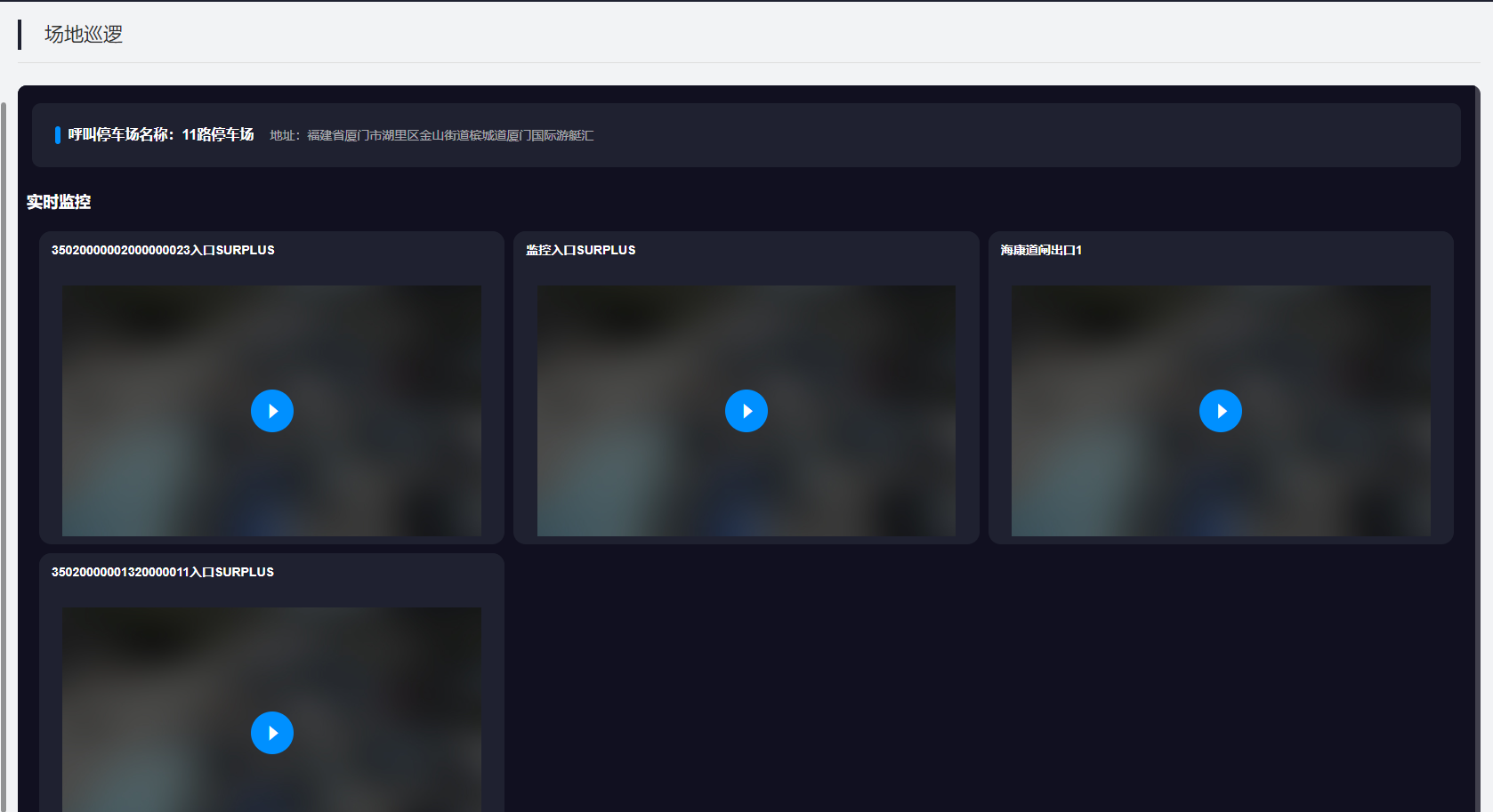Click the 海康道闸出口1 camera title

coord(1040,250)
